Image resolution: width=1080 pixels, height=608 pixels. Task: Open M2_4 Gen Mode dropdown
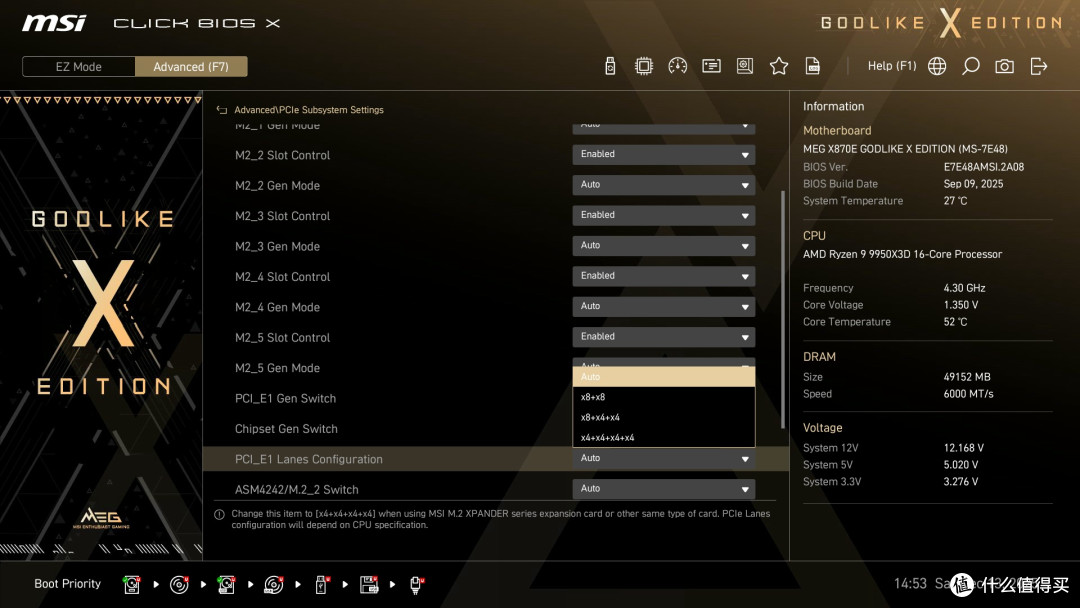[663, 306]
